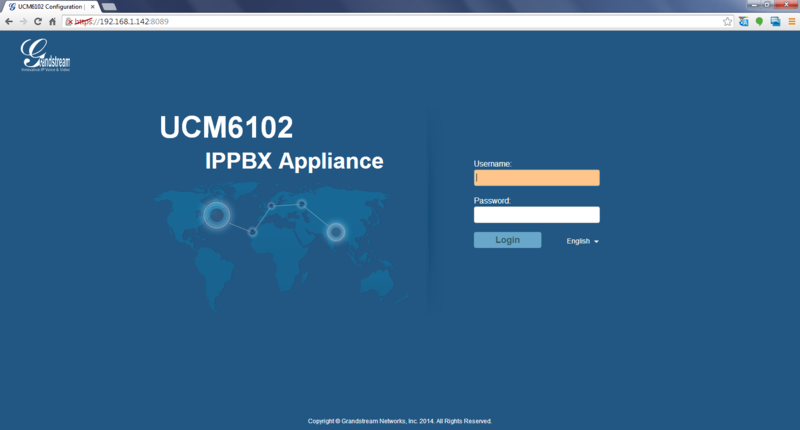Click the blue screens extension icon

[x=774, y=21]
